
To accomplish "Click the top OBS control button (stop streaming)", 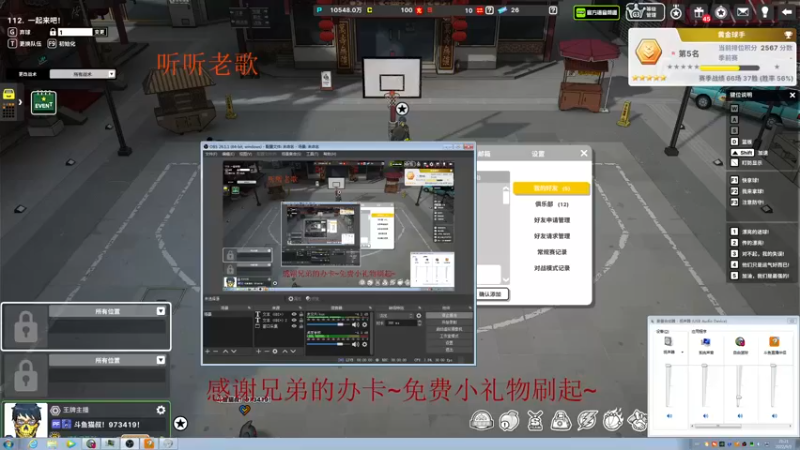I will 449,316.
